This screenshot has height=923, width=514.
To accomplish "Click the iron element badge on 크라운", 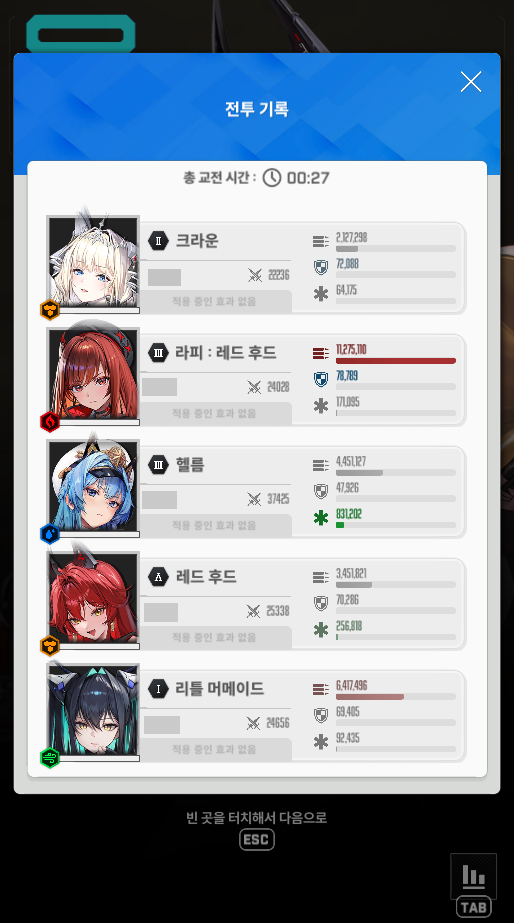I will point(49,310).
